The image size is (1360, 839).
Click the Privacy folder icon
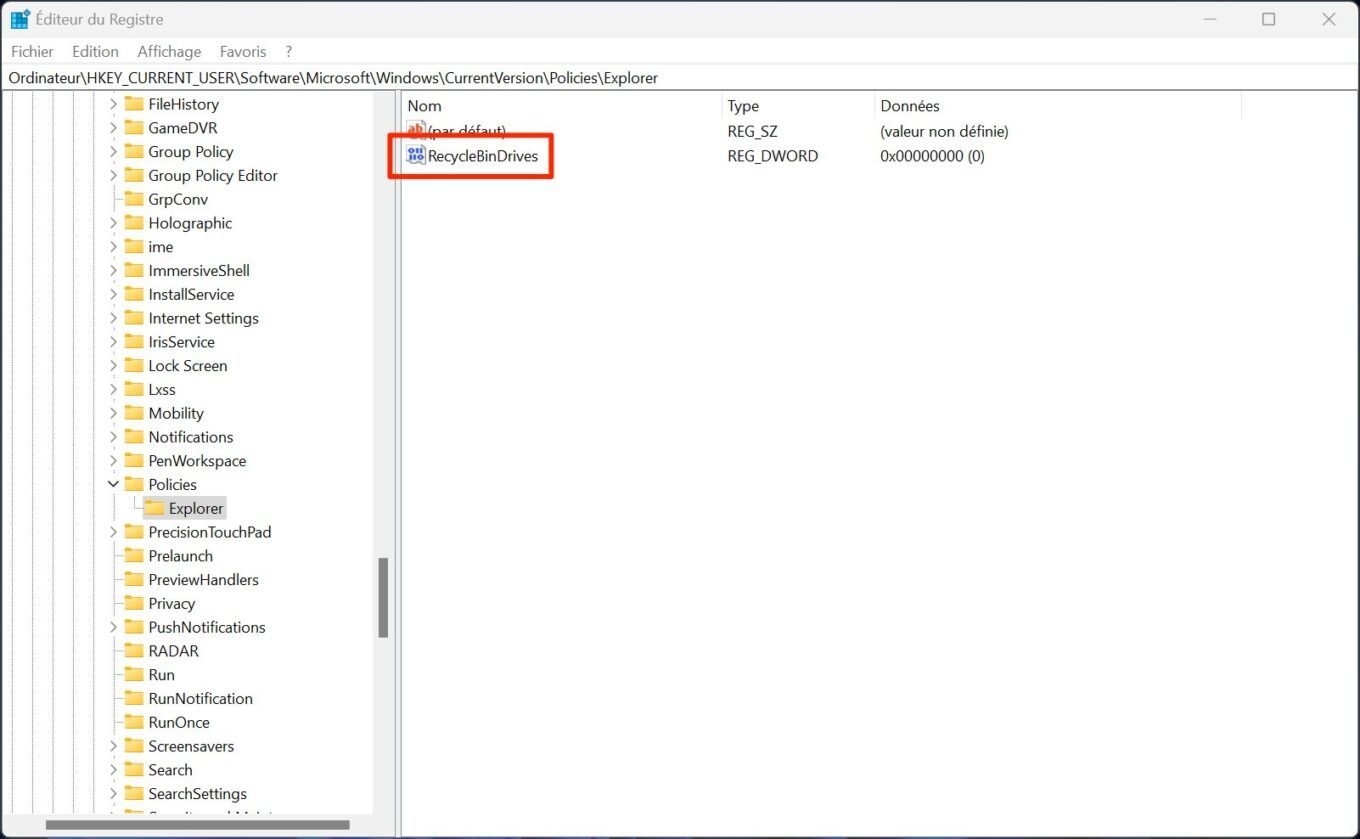click(134, 603)
